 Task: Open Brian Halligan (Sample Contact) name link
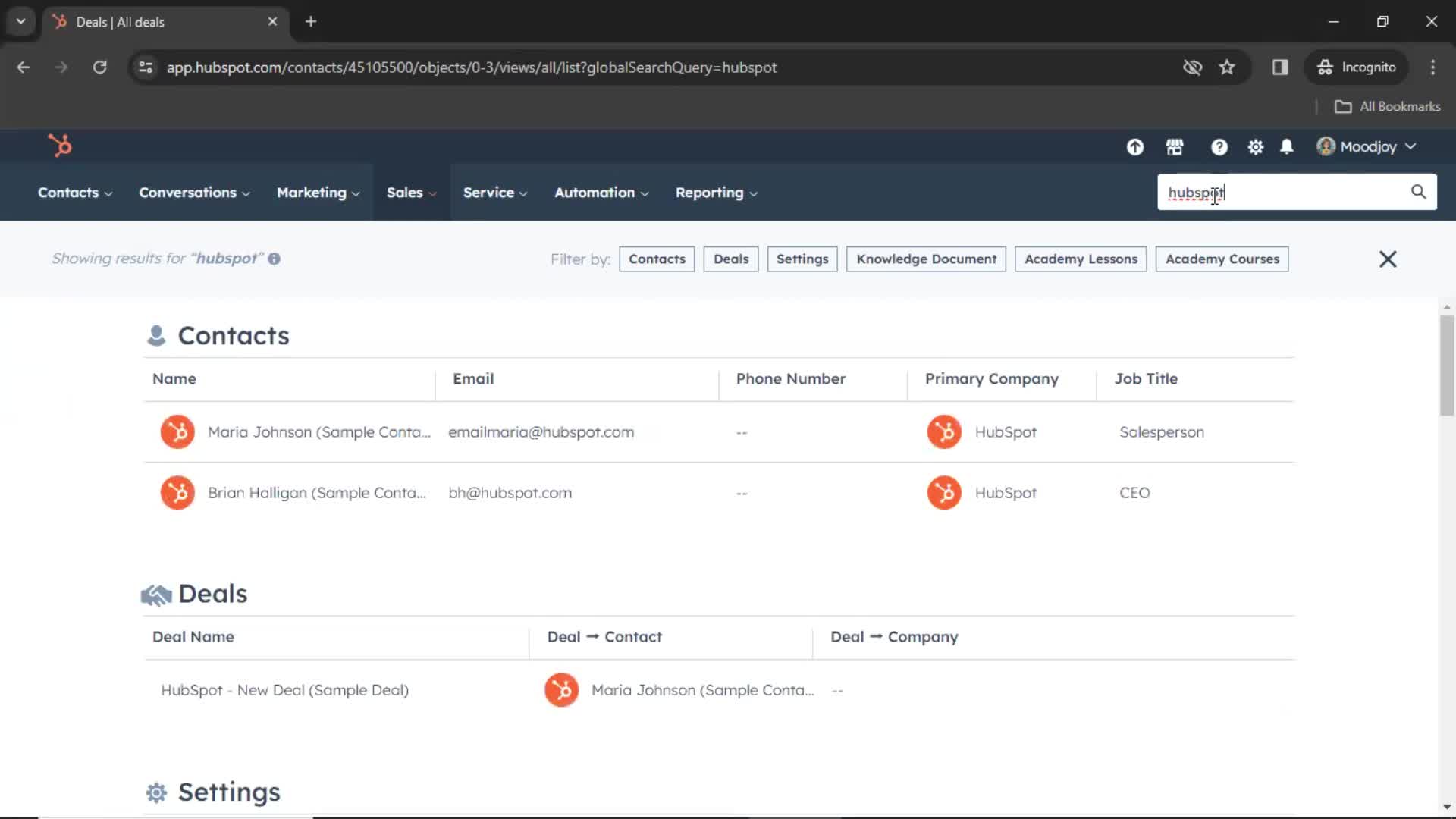[317, 493]
